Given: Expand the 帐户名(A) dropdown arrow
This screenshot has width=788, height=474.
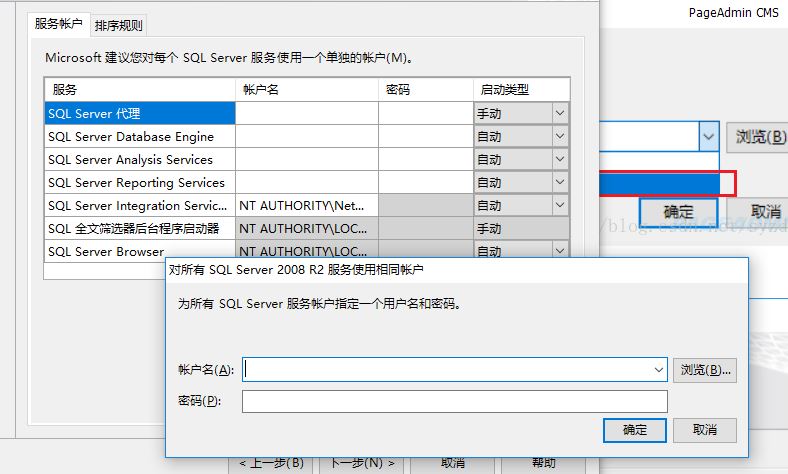Looking at the screenshot, I should (x=659, y=370).
